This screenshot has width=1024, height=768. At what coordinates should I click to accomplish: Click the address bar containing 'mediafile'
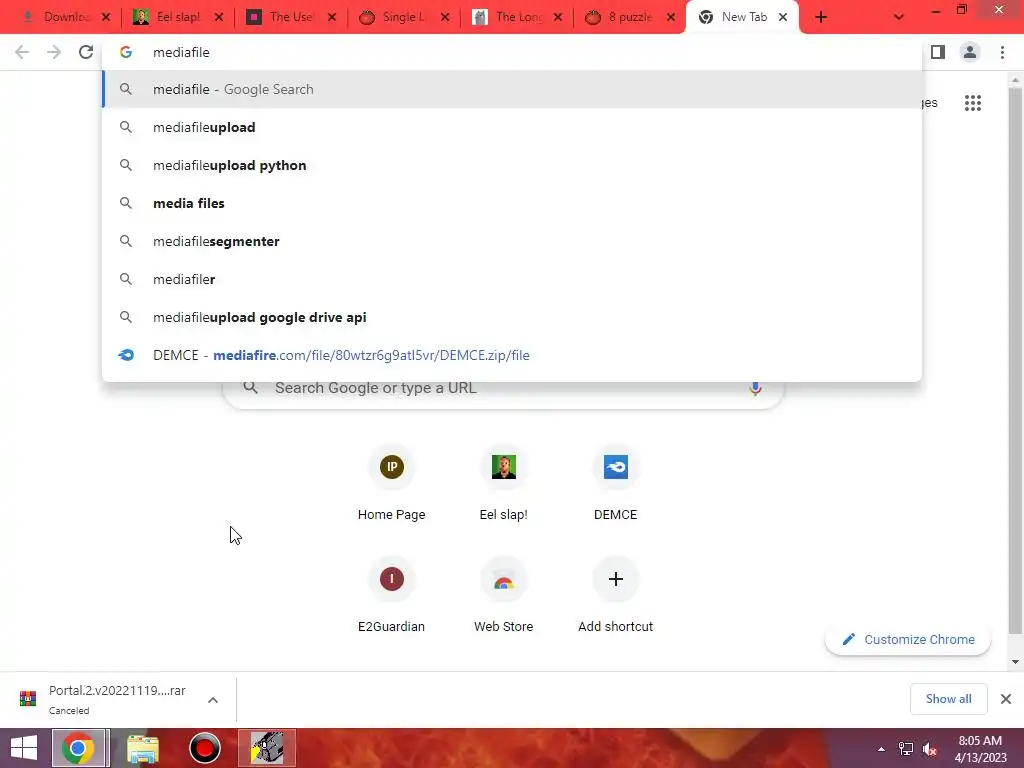(x=512, y=52)
